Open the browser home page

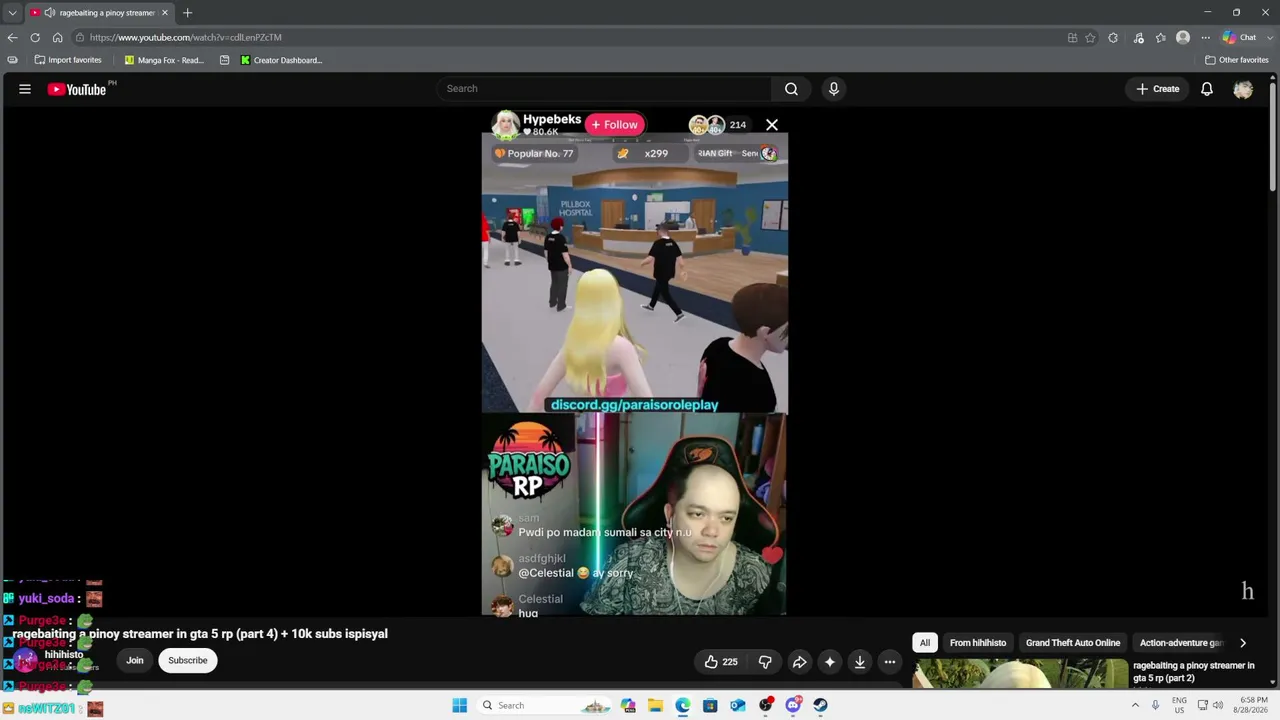(57, 37)
